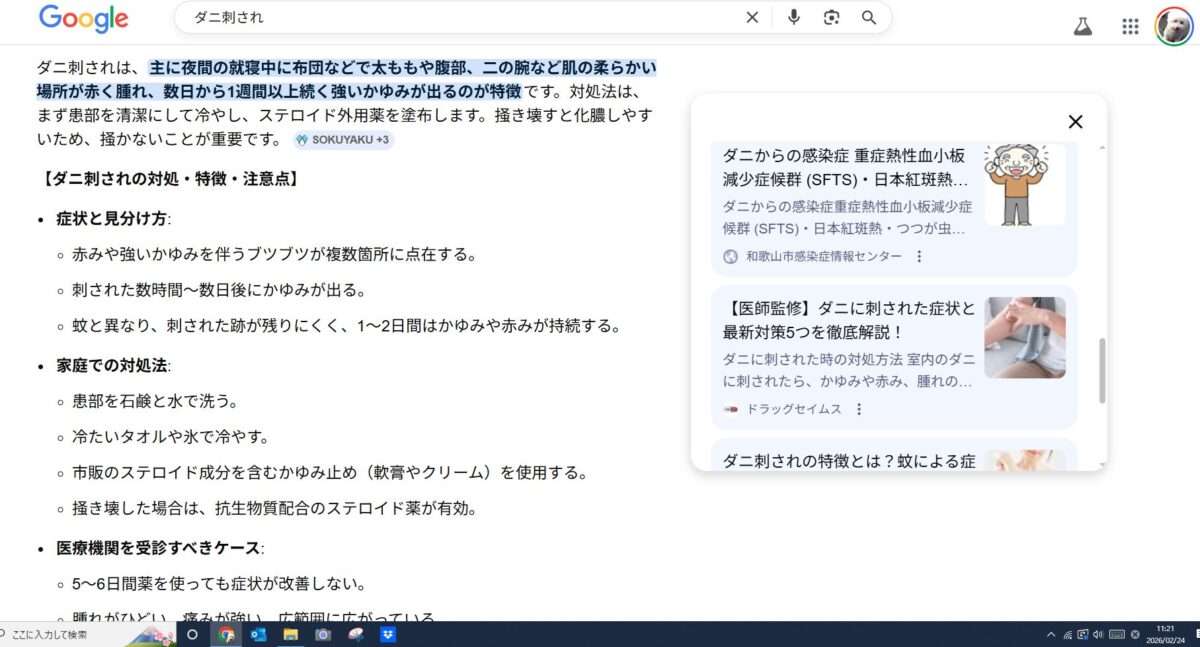Open more options for 和歌山市感染症情報センター source
Viewport: 1200px width, 647px height.
click(x=919, y=256)
